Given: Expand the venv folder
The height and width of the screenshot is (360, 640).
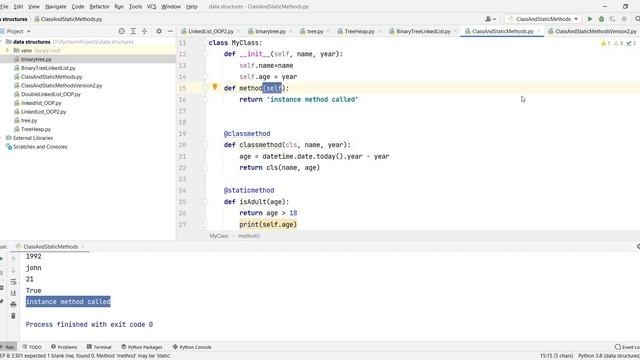Looking at the screenshot, I should [7, 51].
